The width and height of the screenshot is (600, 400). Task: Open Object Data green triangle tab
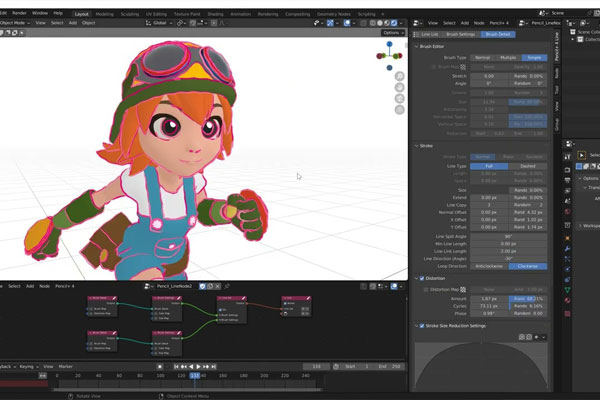pos(567,290)
